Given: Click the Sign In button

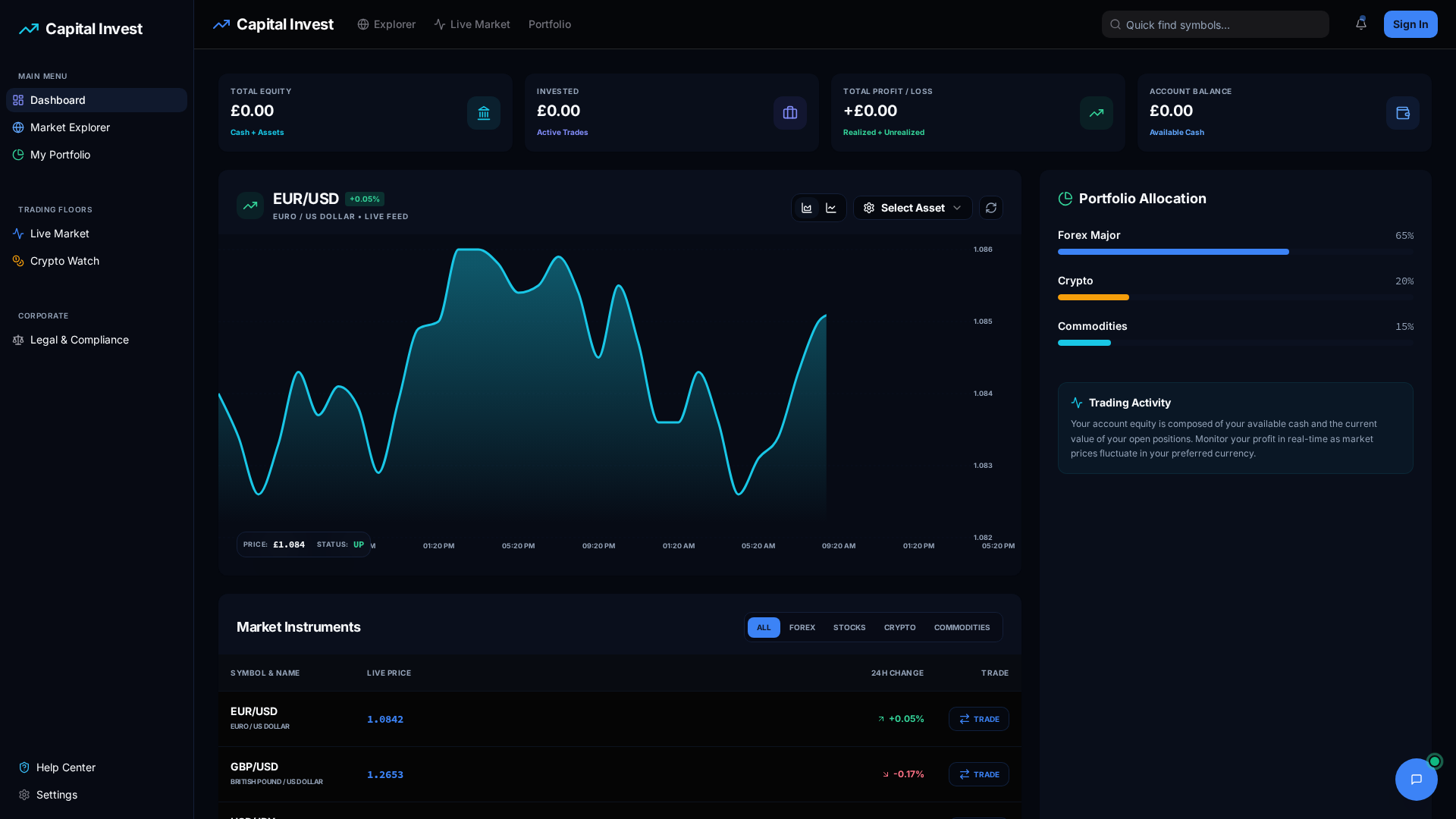Looking at the screenshot, I should (x=1410, y=24).
